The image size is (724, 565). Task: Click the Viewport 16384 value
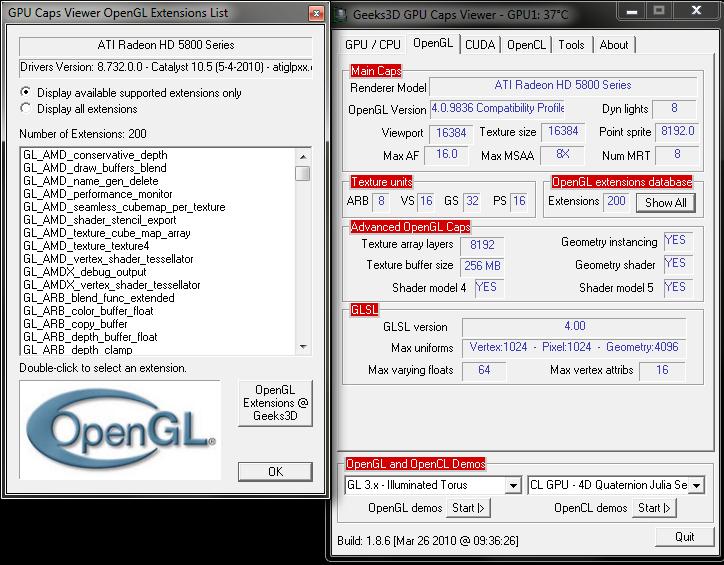[x=451, y=133]
